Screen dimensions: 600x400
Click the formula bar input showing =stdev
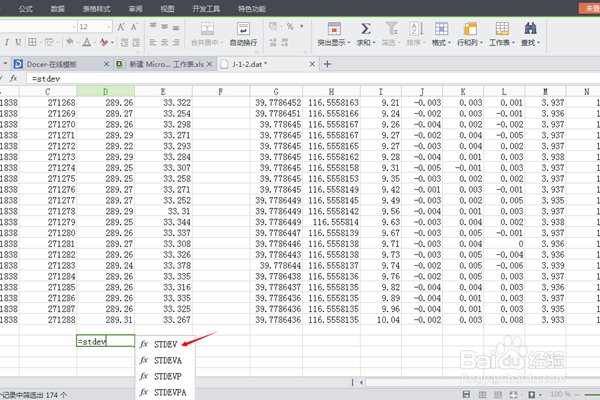(313, 78)
